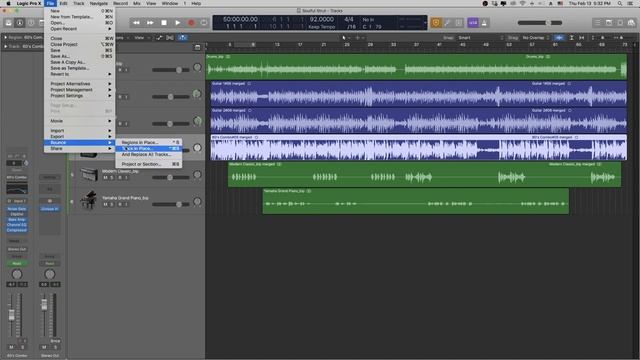Viewport: 640px width, 360px height.
Task: Toggle the Flex show/hide icon
Action: click(x=170, y=38)
